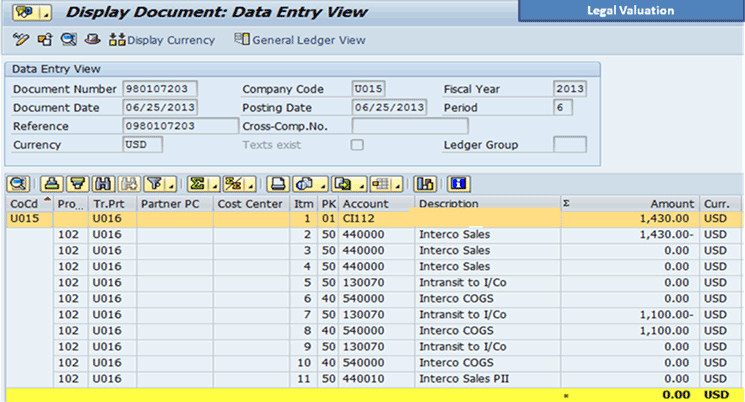Click the Choose Layout grid icon
Viewport: 745px width, 402px height.
pyautogui.click(x=379, y=184)
